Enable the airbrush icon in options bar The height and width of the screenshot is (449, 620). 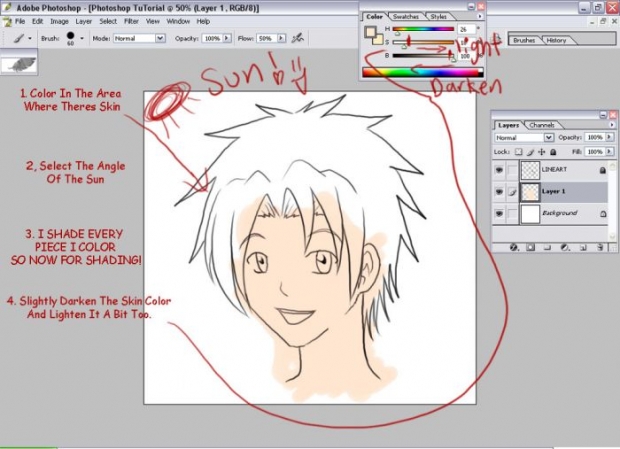(x=297, y=38)
